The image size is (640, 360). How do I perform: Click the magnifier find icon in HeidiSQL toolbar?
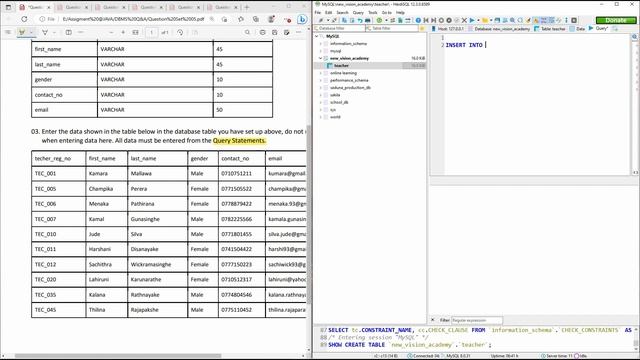click(512, 20)
